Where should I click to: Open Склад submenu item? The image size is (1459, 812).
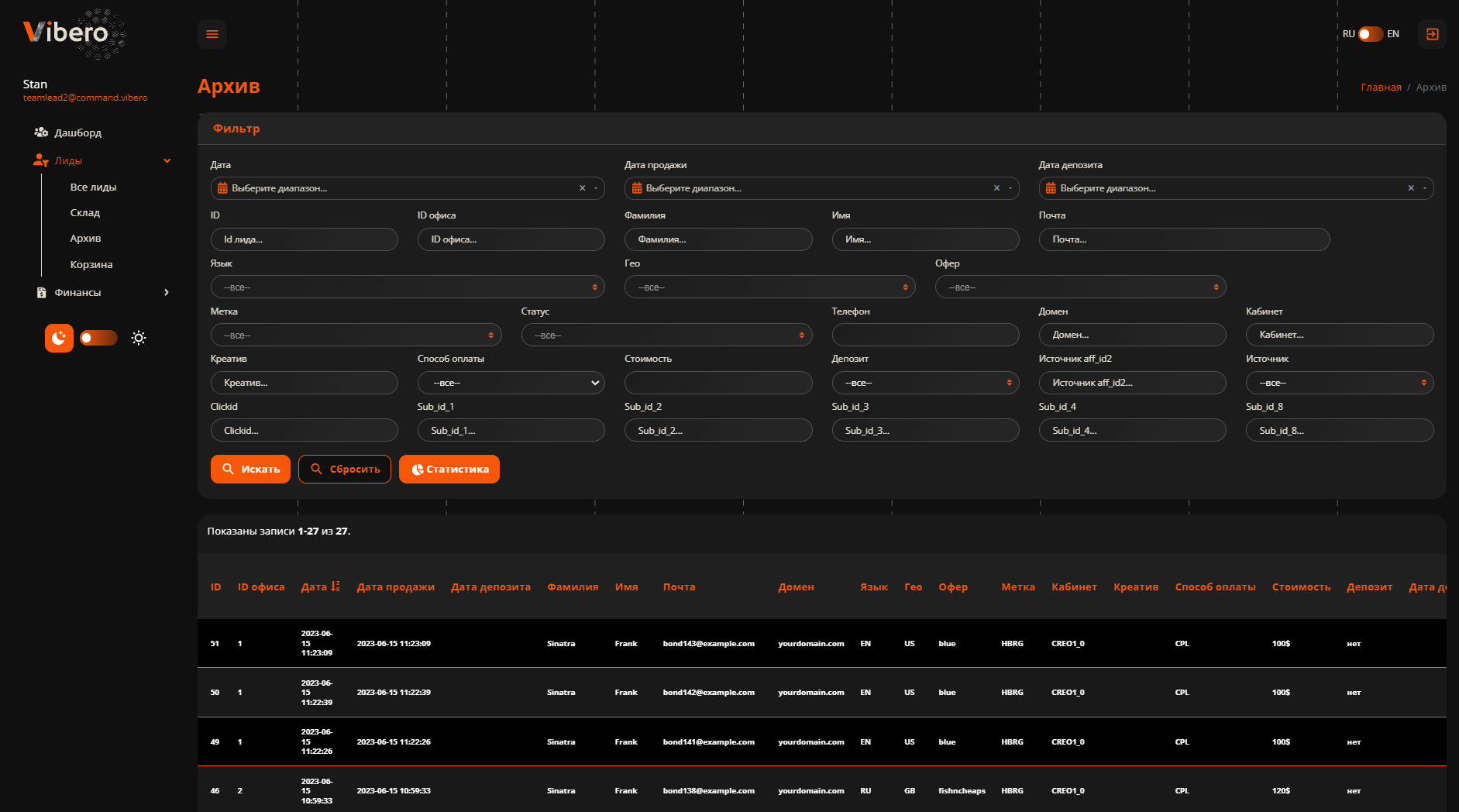tap(85, 212)
